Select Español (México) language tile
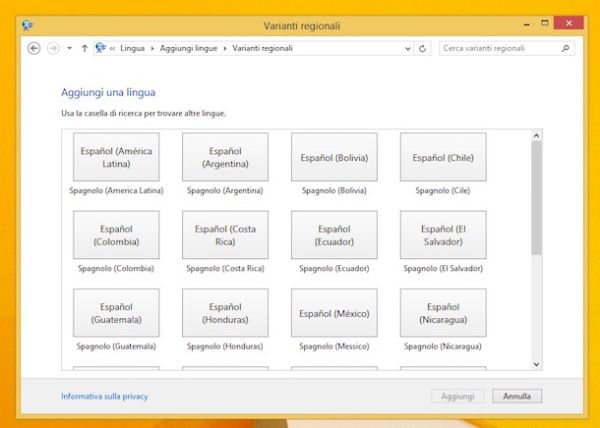 pyautogui.click(x=334, y=313)
